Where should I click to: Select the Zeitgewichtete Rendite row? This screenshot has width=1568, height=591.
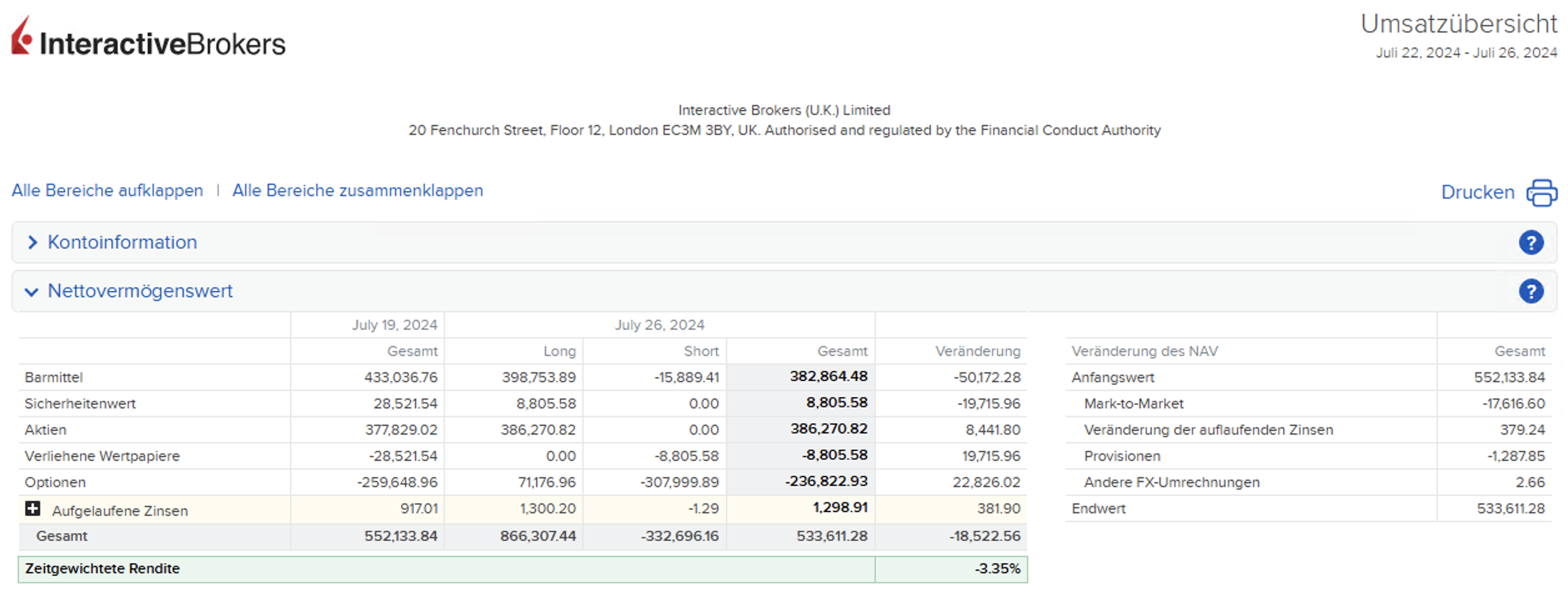(x=102, y=569)
